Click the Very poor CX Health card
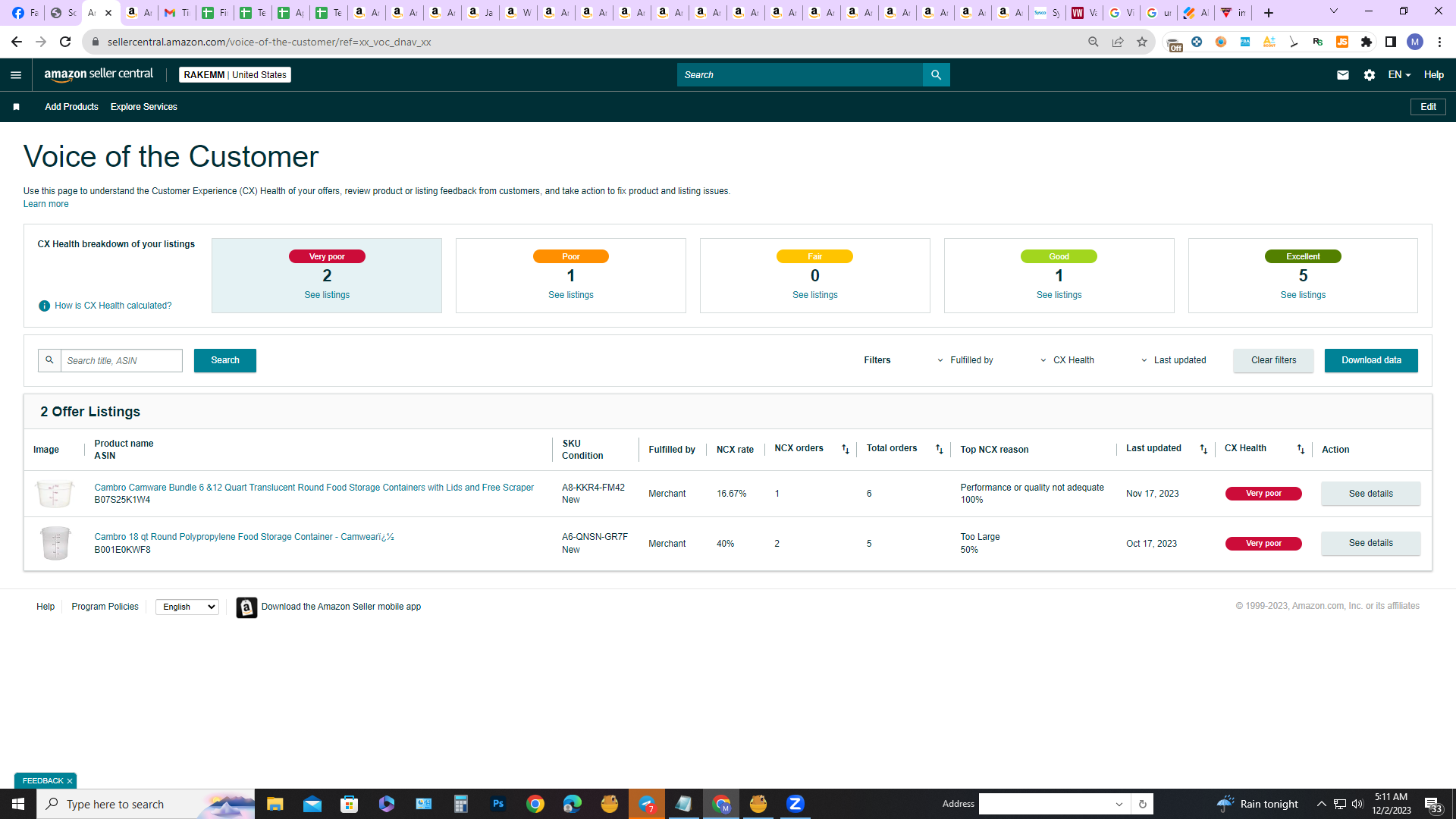 tap(327, 275)
